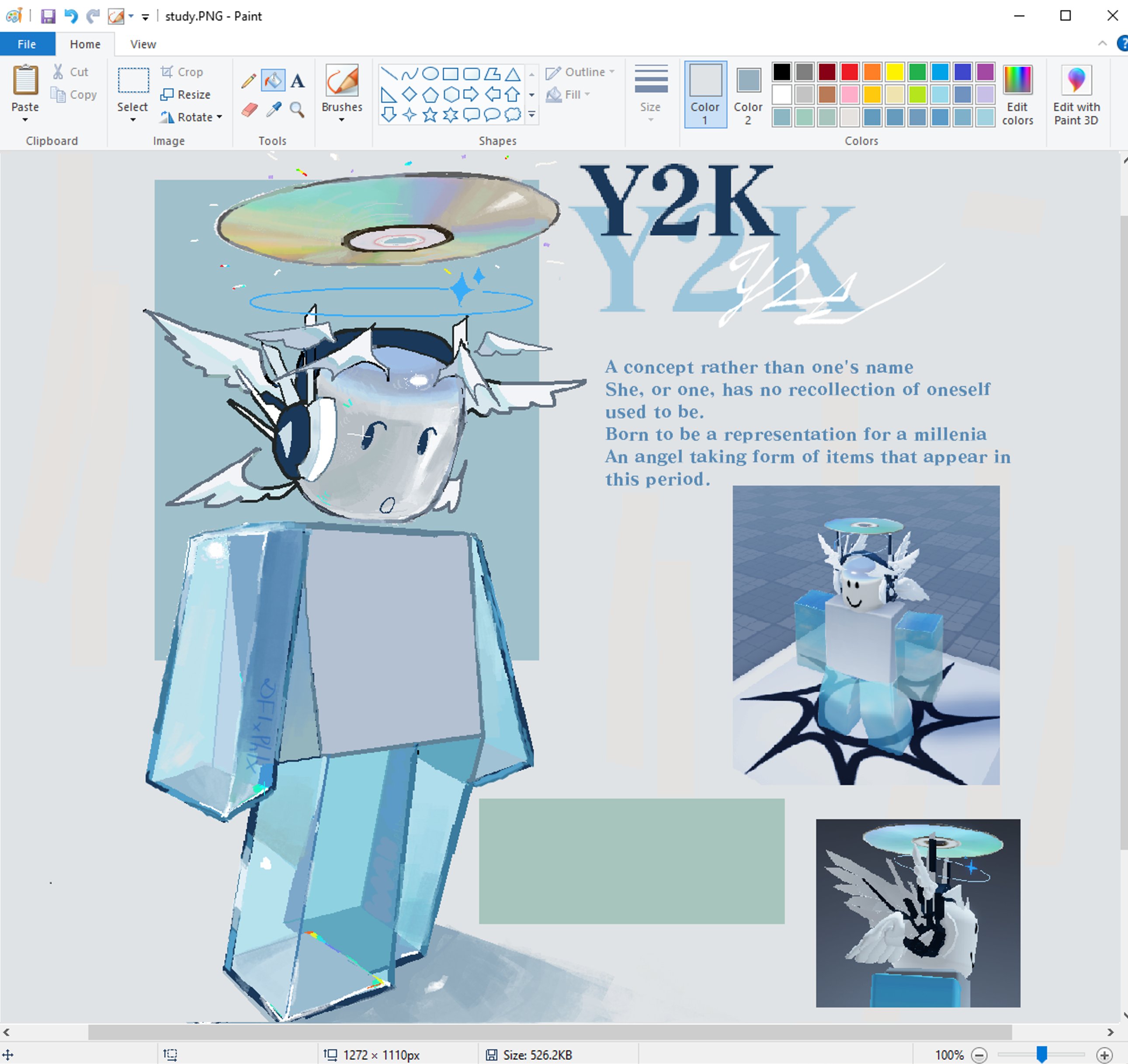Open the Rotate dropdown
This screenshot has width=1128, height=1064.
[191, 117]
